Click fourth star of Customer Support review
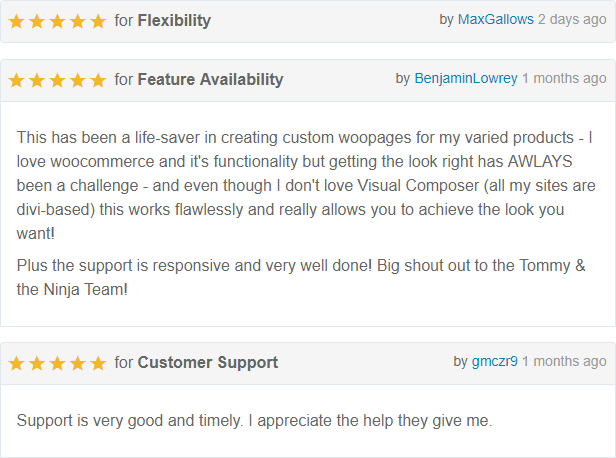This screenshot has width=616, height=458. pyautogui.click(x=78, y=363)
